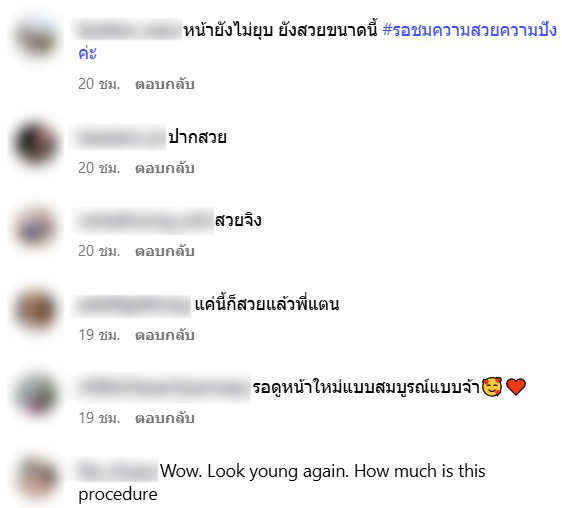
Task: Open username before 'แค่นี้ก็สวยแล้วพี่แตน'
Action: 132,305
